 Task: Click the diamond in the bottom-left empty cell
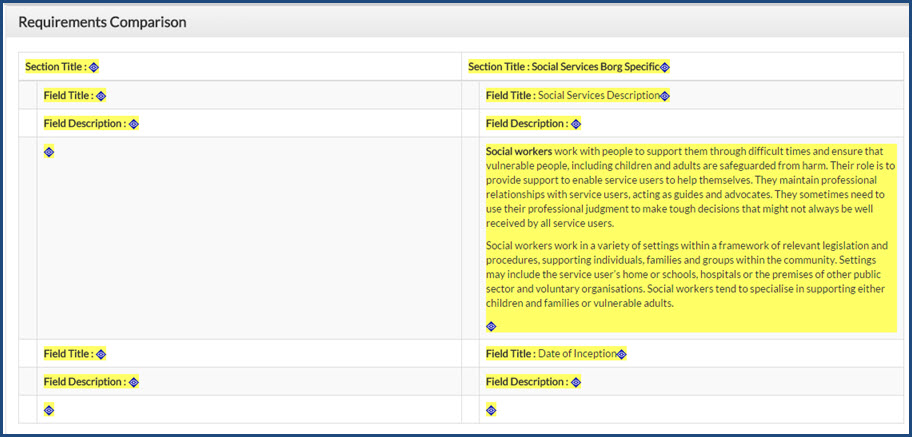[49, 410]
